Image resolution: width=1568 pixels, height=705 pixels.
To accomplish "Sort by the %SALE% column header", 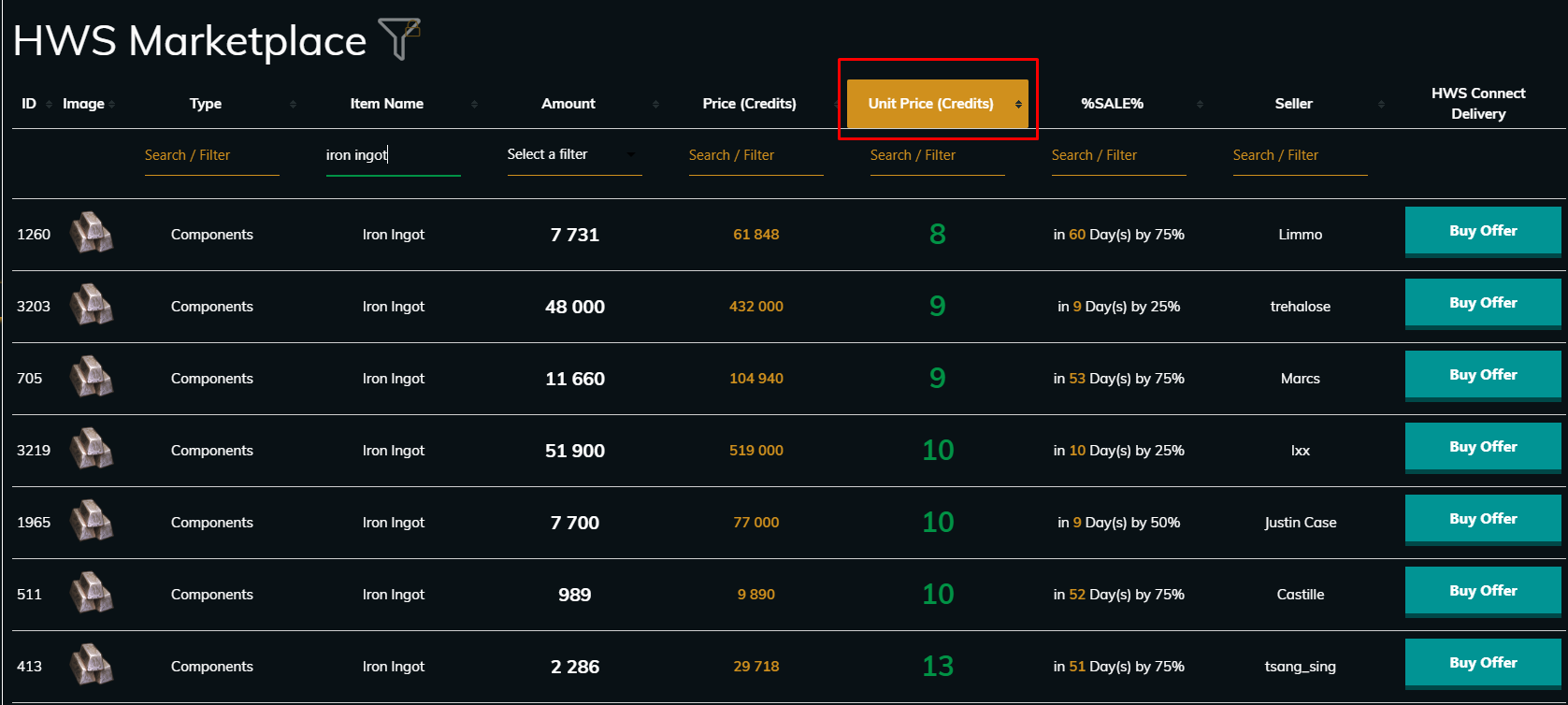I will [1112, 104].
